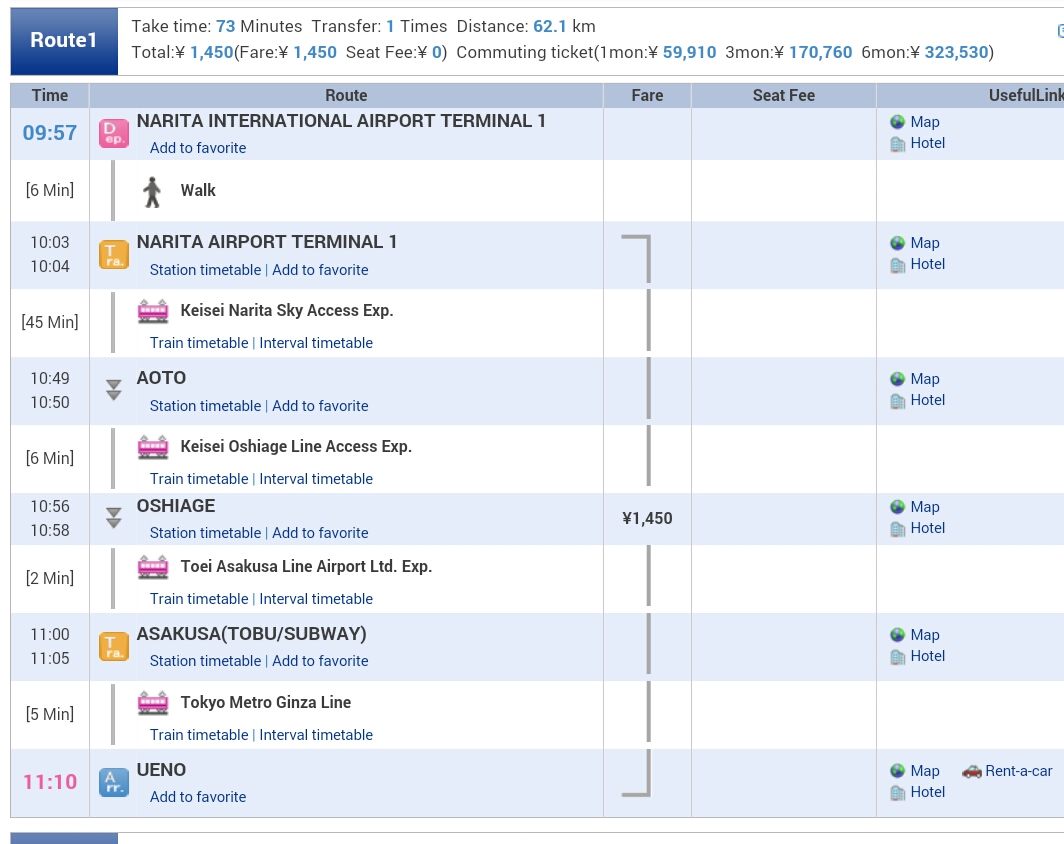
Task: Click the 6mon commuting ticket price 323,530
Action: 957,53
